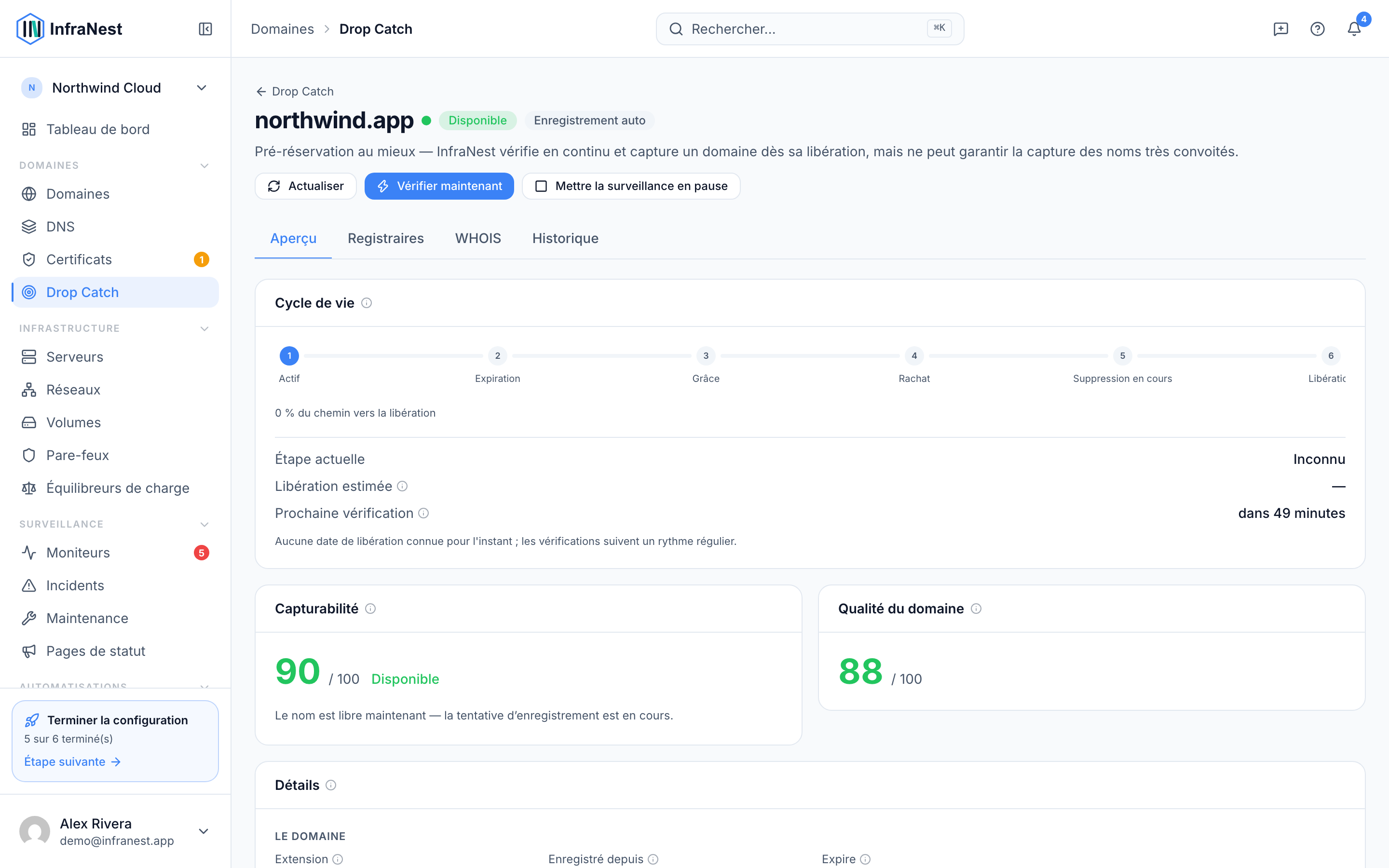Click info icon next to Expire
Image resolution: width=1389 pixels, height=868 pixels.
click(x=866, y=859)
